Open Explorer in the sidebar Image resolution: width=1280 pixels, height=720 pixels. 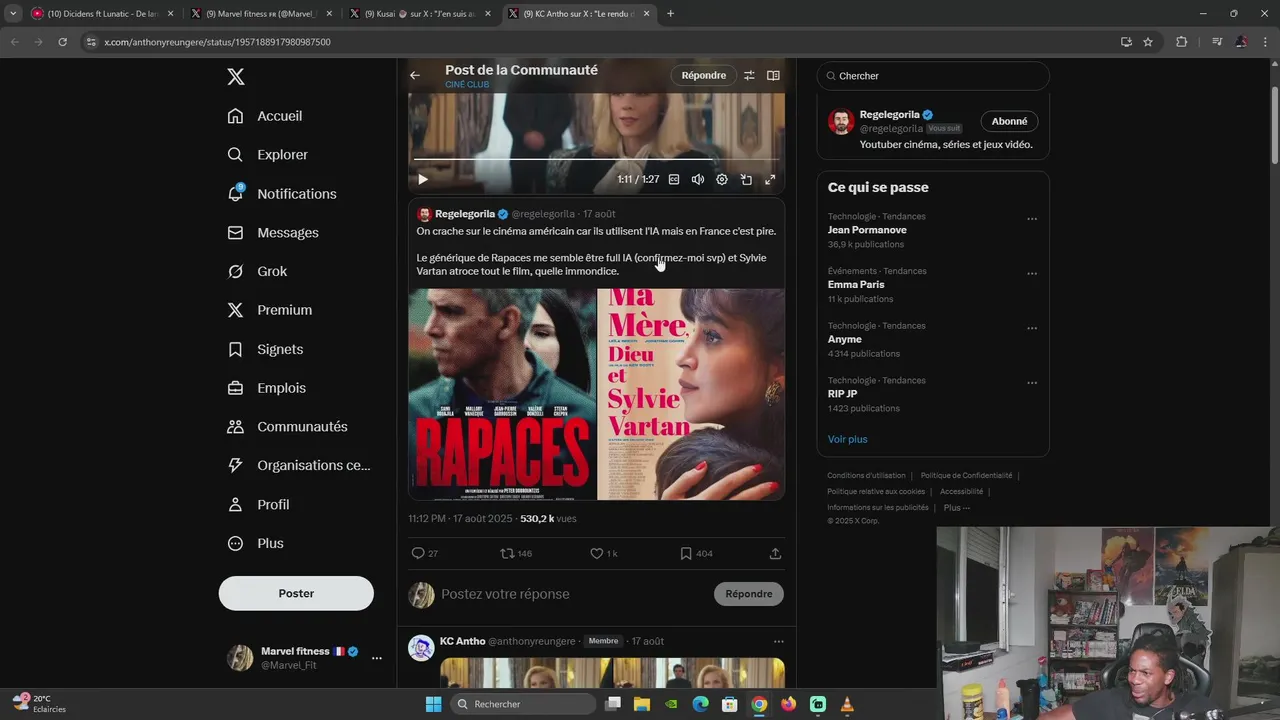[268, 155]
